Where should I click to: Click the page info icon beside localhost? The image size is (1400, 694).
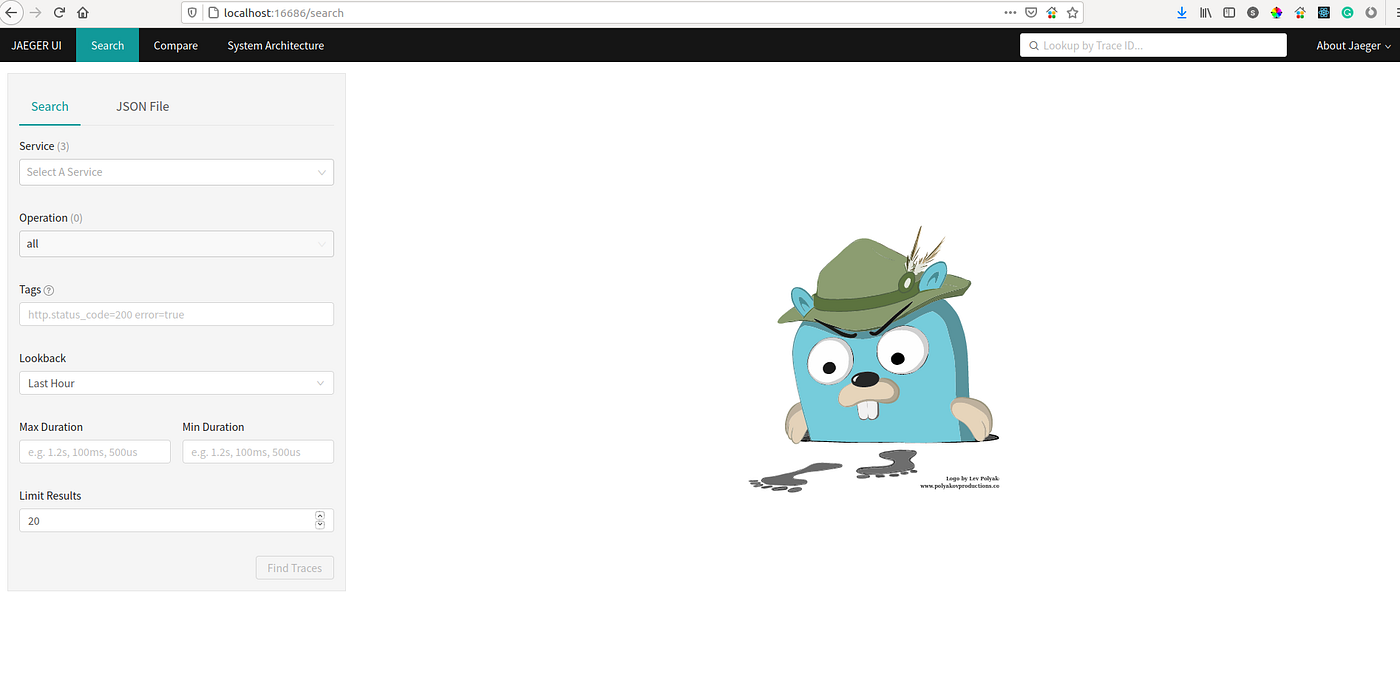coord(212,13)
